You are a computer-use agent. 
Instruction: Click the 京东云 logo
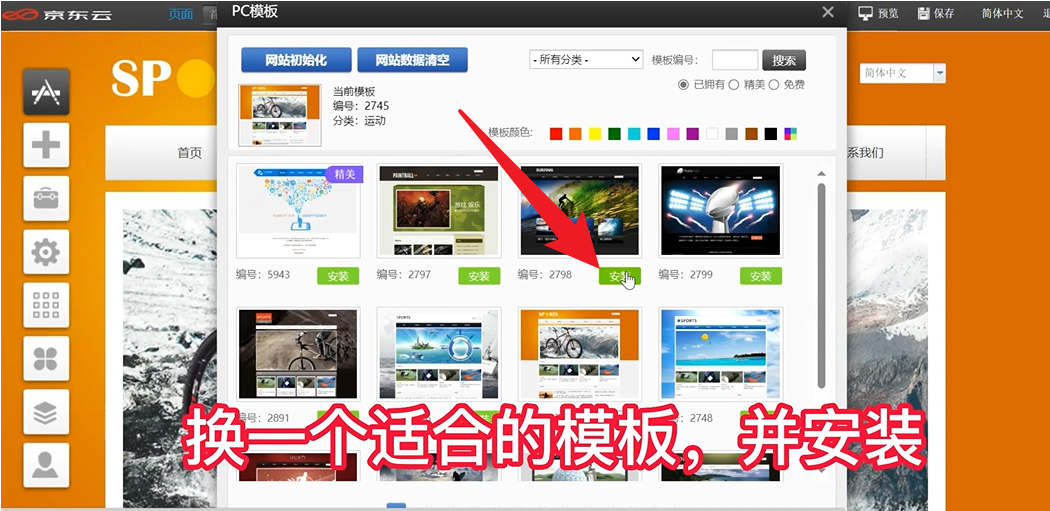pos(57,14)
